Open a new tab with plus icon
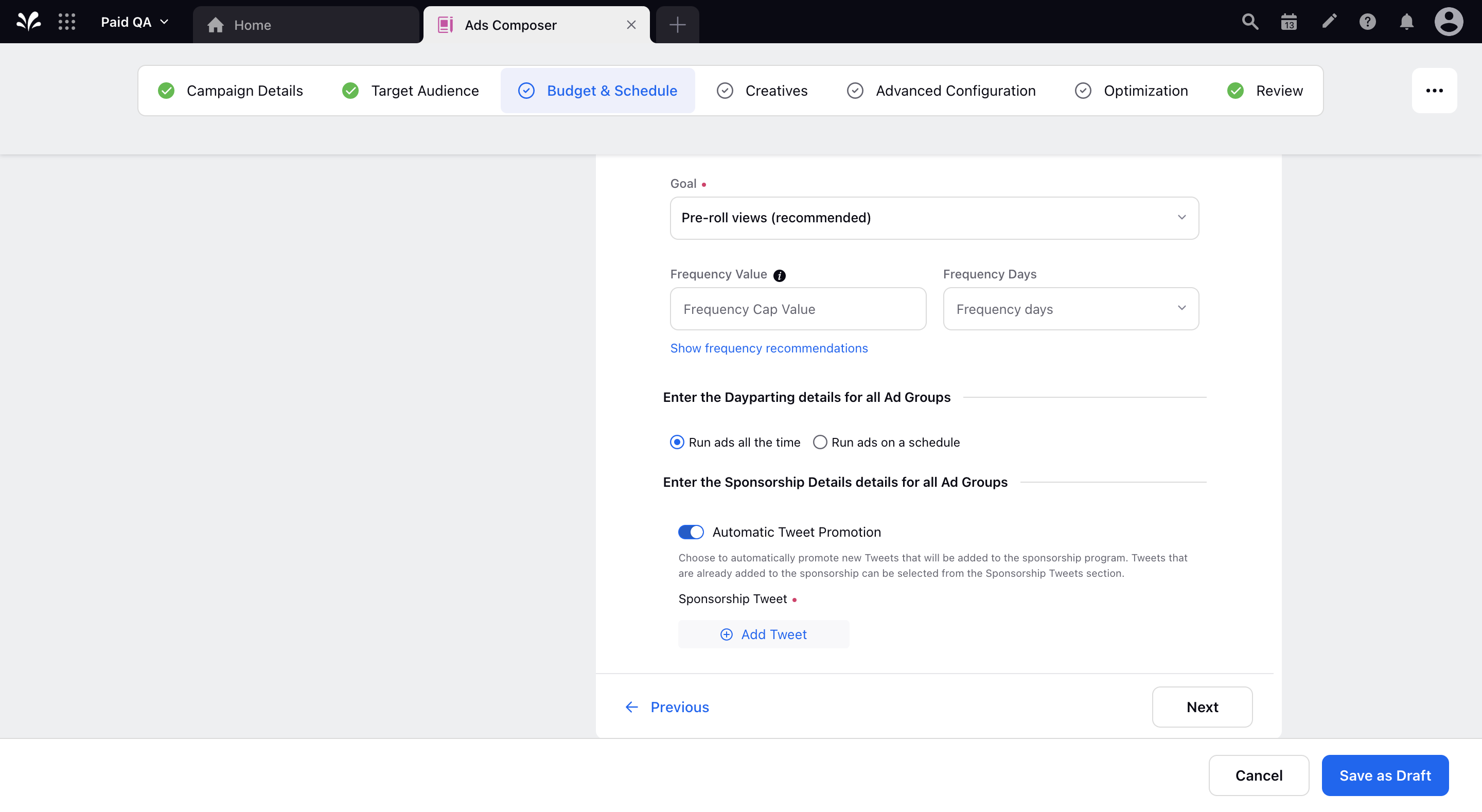 (x=677, y=25)
